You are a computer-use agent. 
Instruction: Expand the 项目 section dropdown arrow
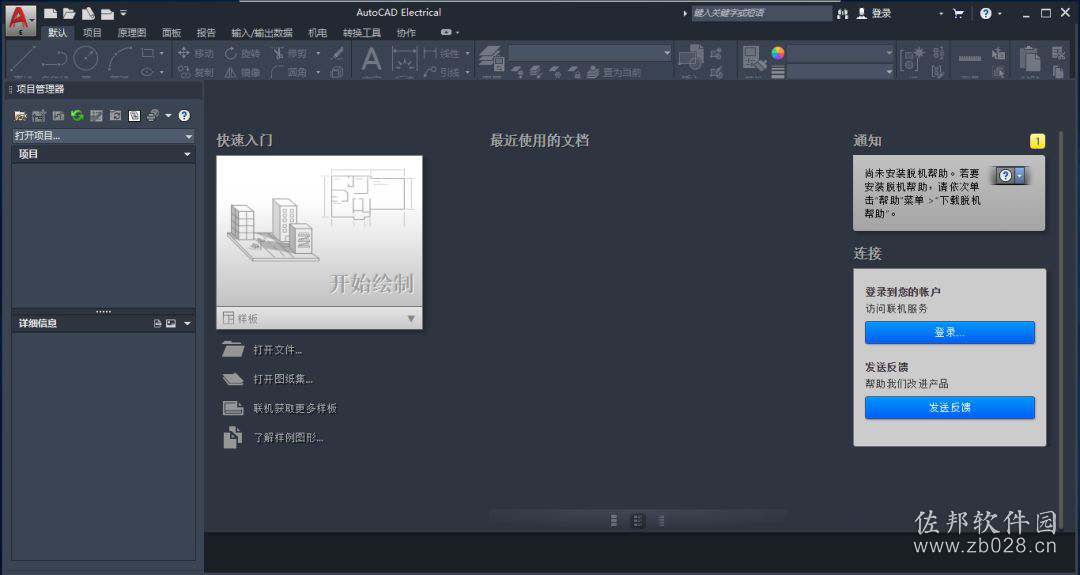[187, 154]
